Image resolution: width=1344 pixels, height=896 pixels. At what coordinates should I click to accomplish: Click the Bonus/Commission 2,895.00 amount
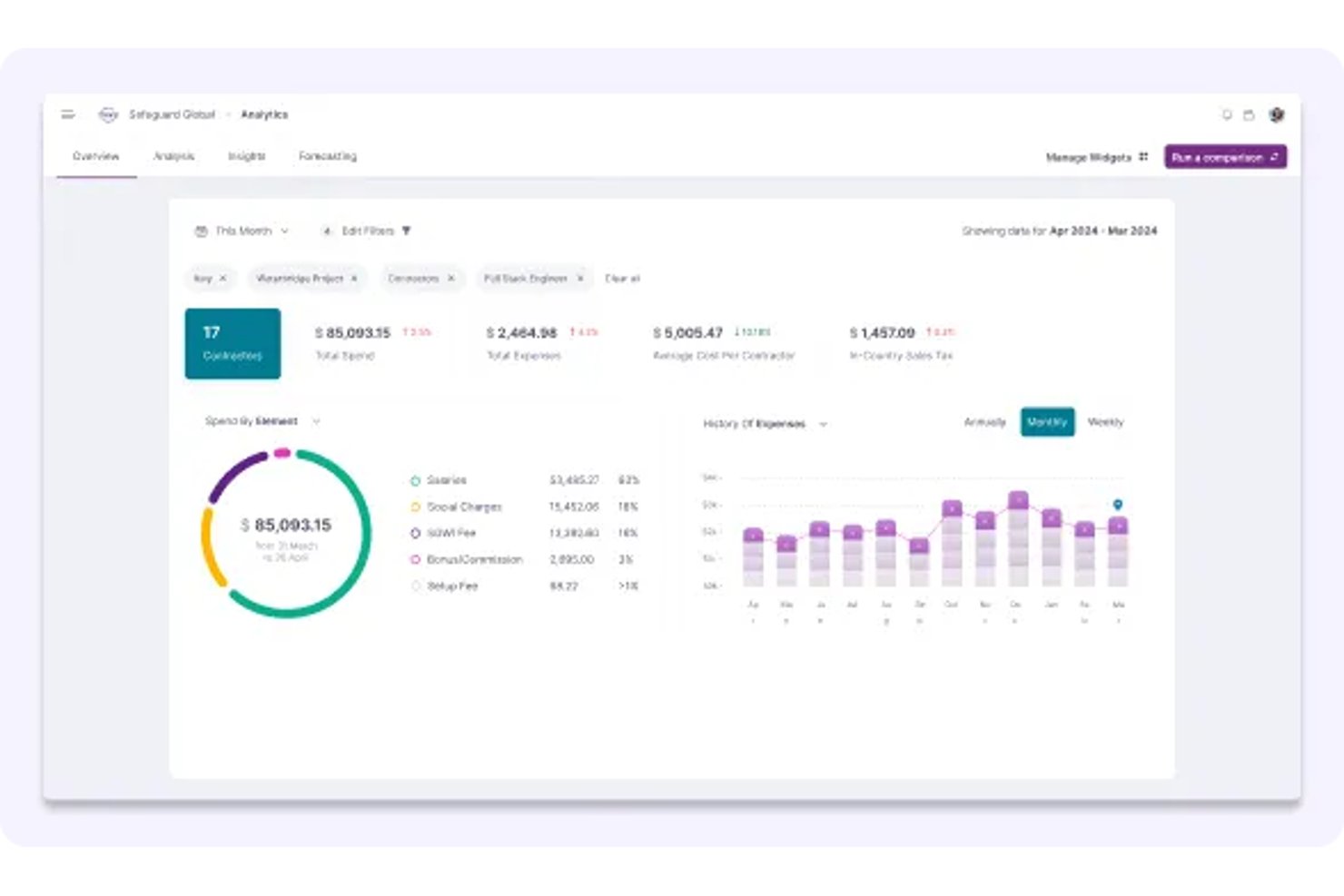[572, 559]
